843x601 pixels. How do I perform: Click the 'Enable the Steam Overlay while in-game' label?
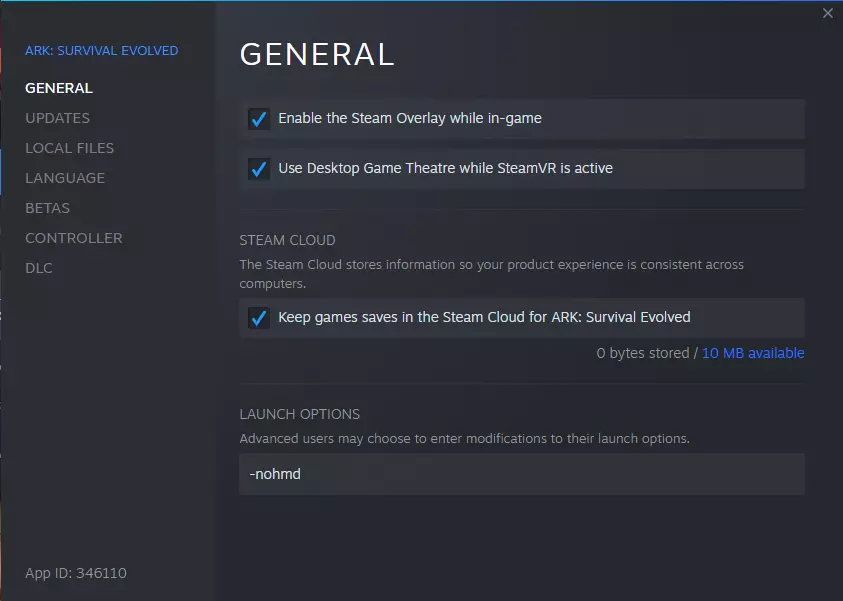pyautogui.click(x=410, y=118)
